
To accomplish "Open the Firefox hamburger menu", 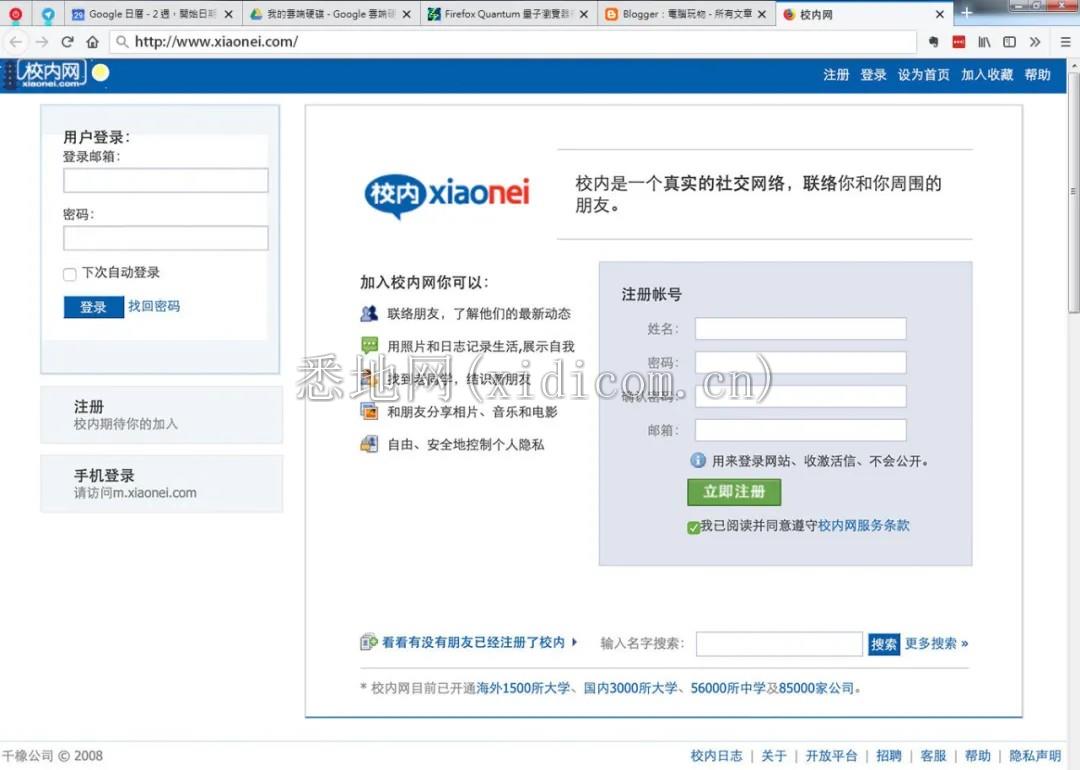I will pos(1066,42).
